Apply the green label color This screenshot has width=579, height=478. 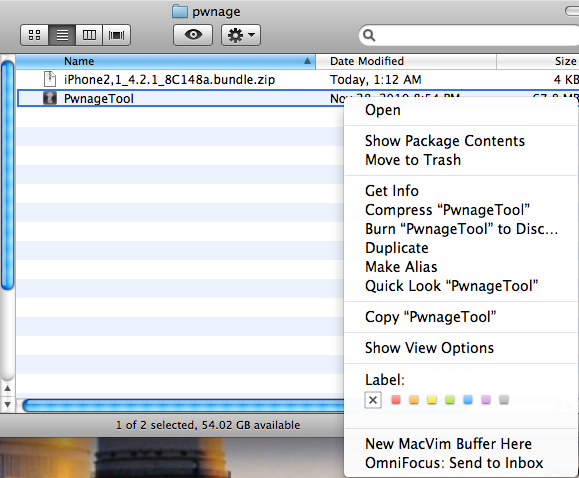click(450, 400)
